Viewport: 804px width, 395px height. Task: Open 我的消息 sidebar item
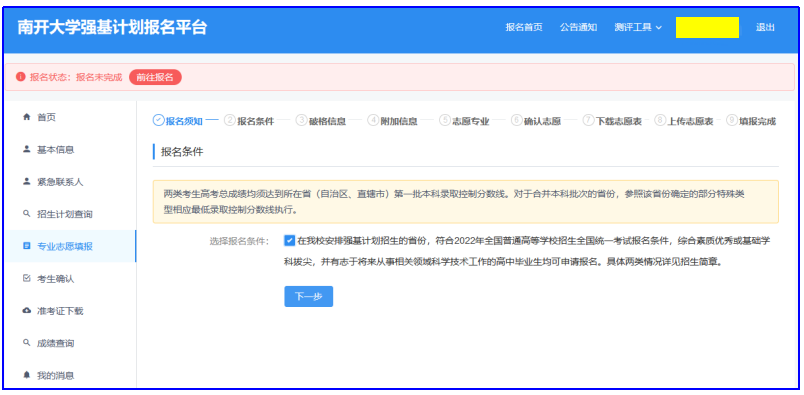pos(70,375)
